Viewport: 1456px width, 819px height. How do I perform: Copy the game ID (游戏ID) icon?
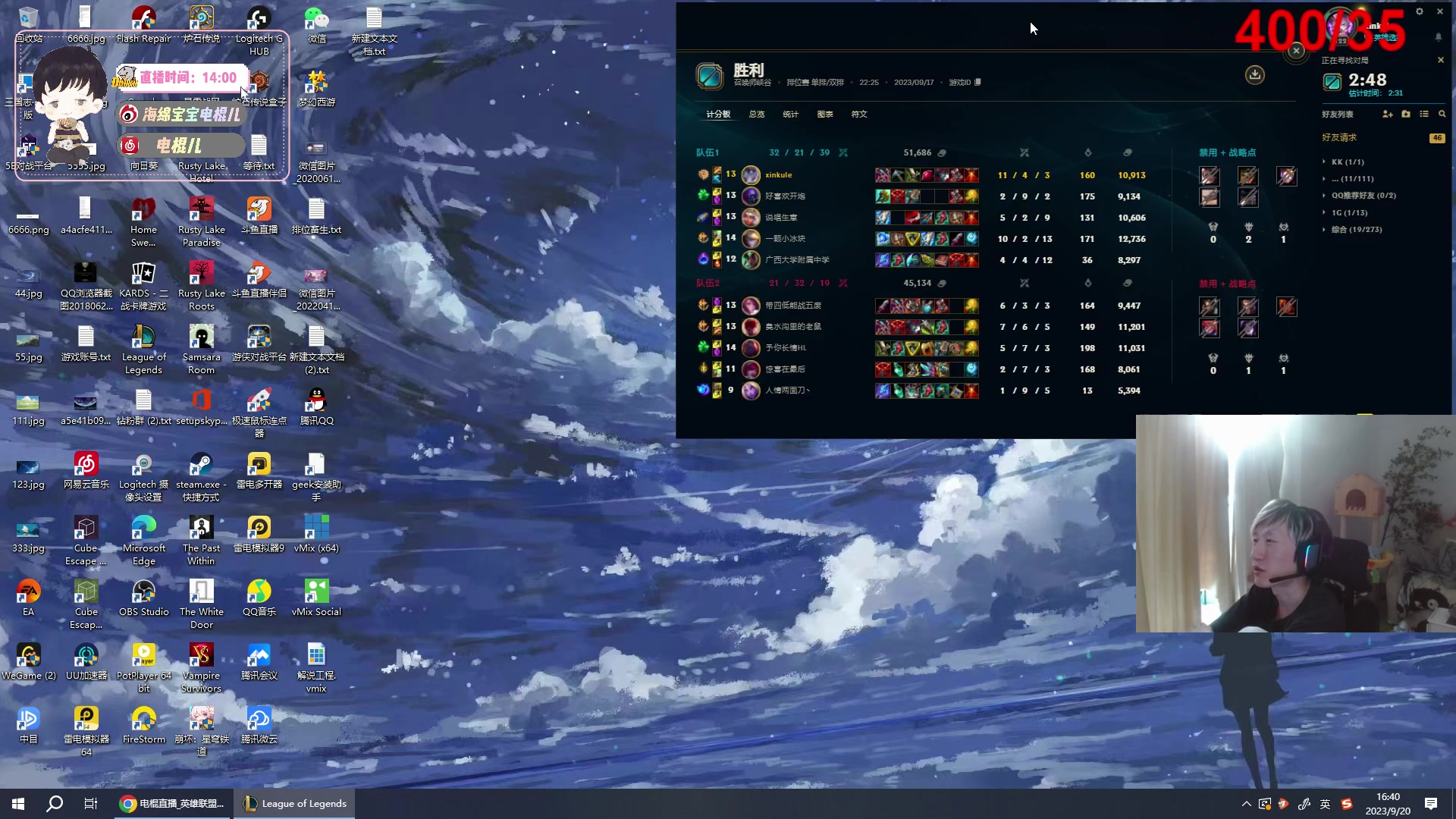click(977, 82)
